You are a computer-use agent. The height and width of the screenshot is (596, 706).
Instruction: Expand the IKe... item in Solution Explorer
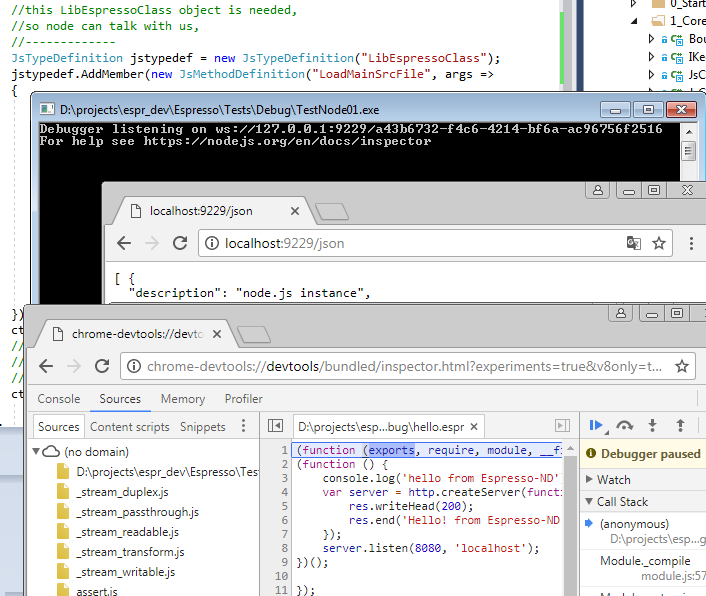[x=651, y=57]
